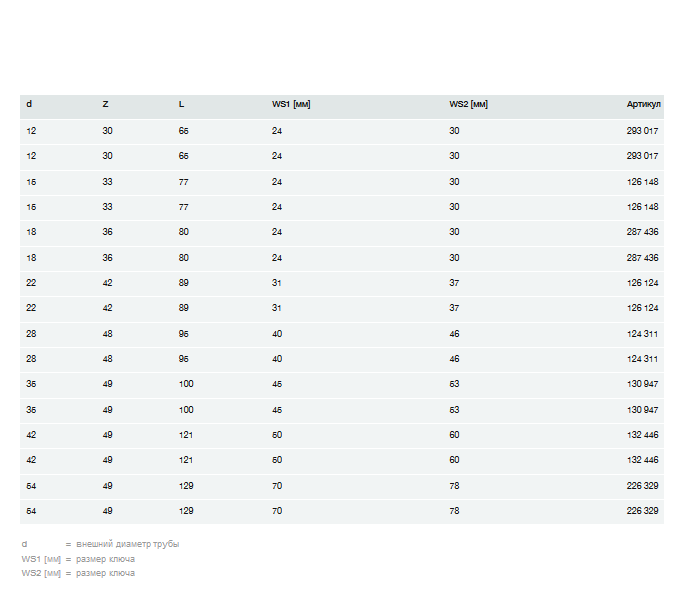
Task: Click the first 126 148 article number
Action: 642,182
